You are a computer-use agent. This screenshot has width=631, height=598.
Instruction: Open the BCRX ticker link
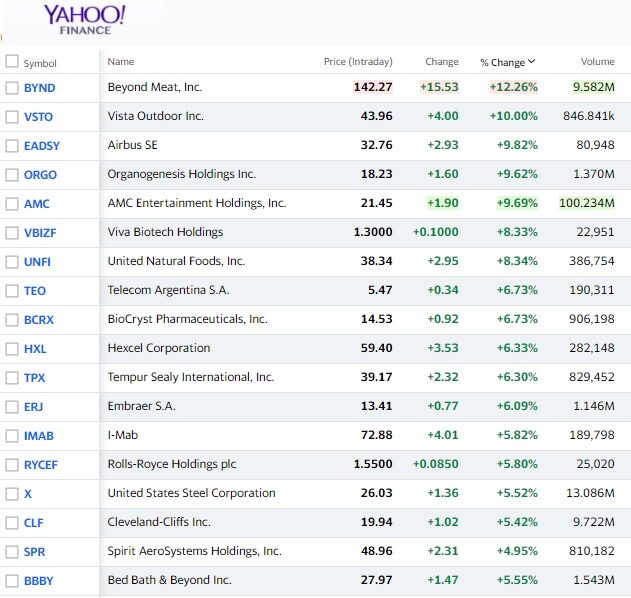point(39,320)
